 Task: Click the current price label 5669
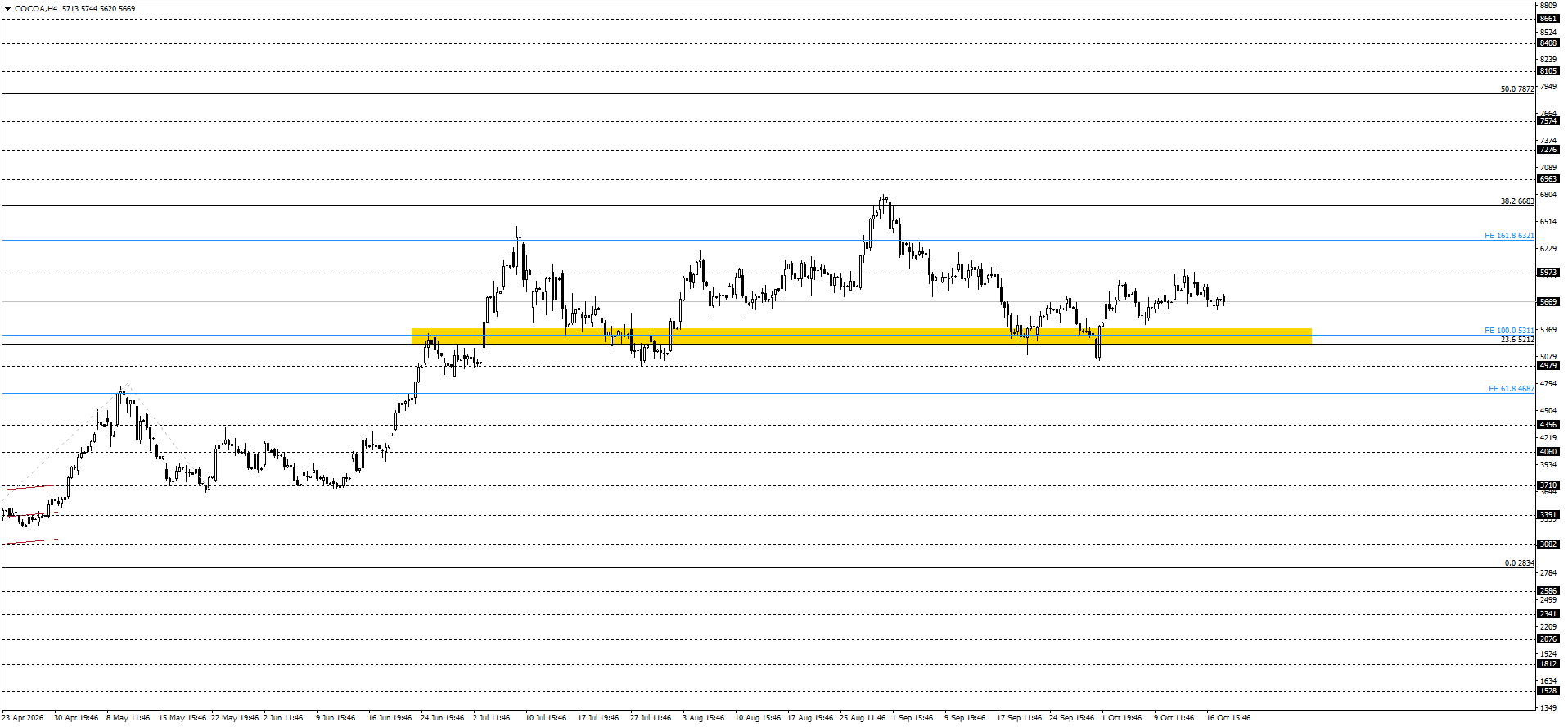[x=1548, y=302]
